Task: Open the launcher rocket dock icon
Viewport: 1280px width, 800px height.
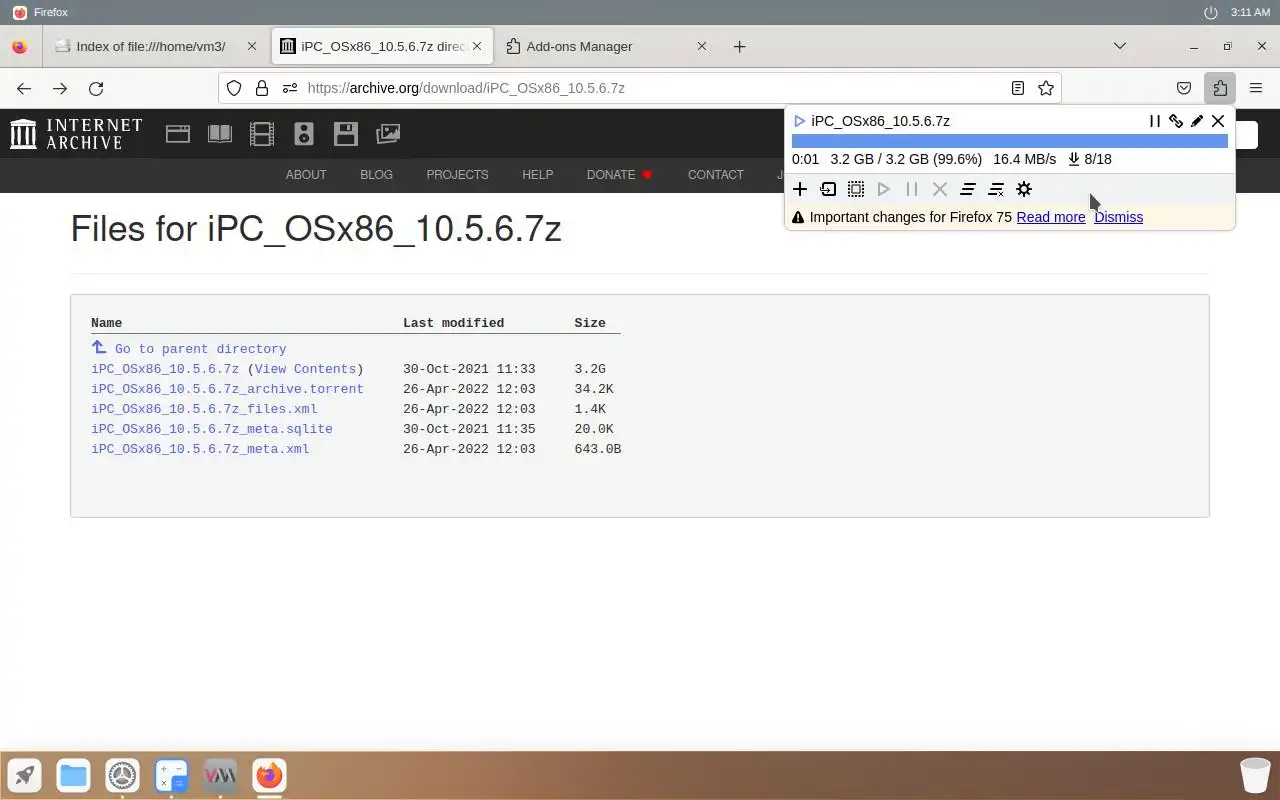Action: click(x=25, y=775)
